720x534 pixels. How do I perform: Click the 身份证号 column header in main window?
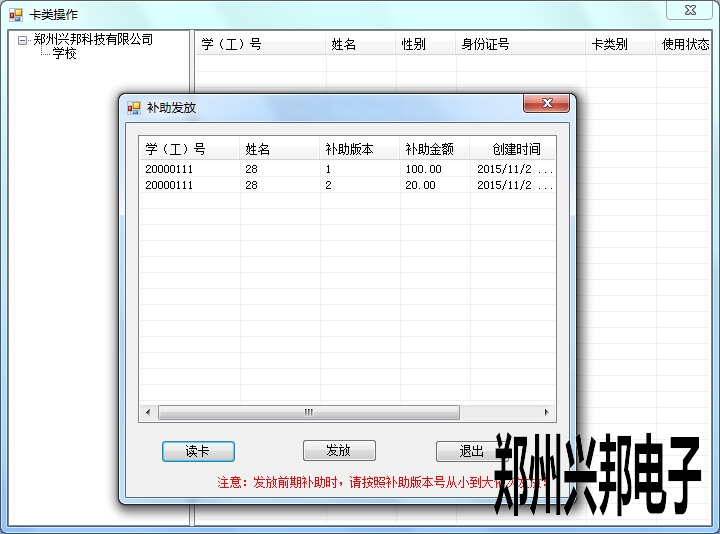pyautogui.click(x=485, y=44)
